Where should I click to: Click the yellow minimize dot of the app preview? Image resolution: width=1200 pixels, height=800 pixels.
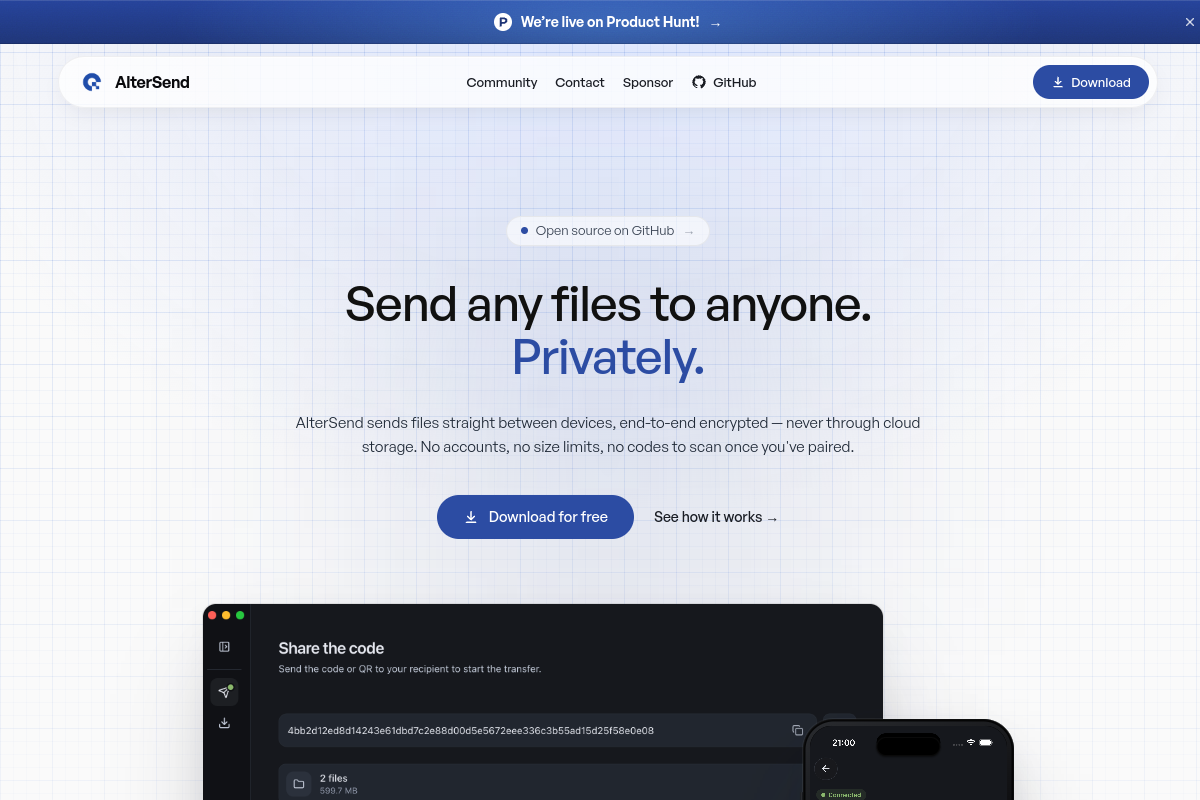pyautogui.click(x=226, y=615)
